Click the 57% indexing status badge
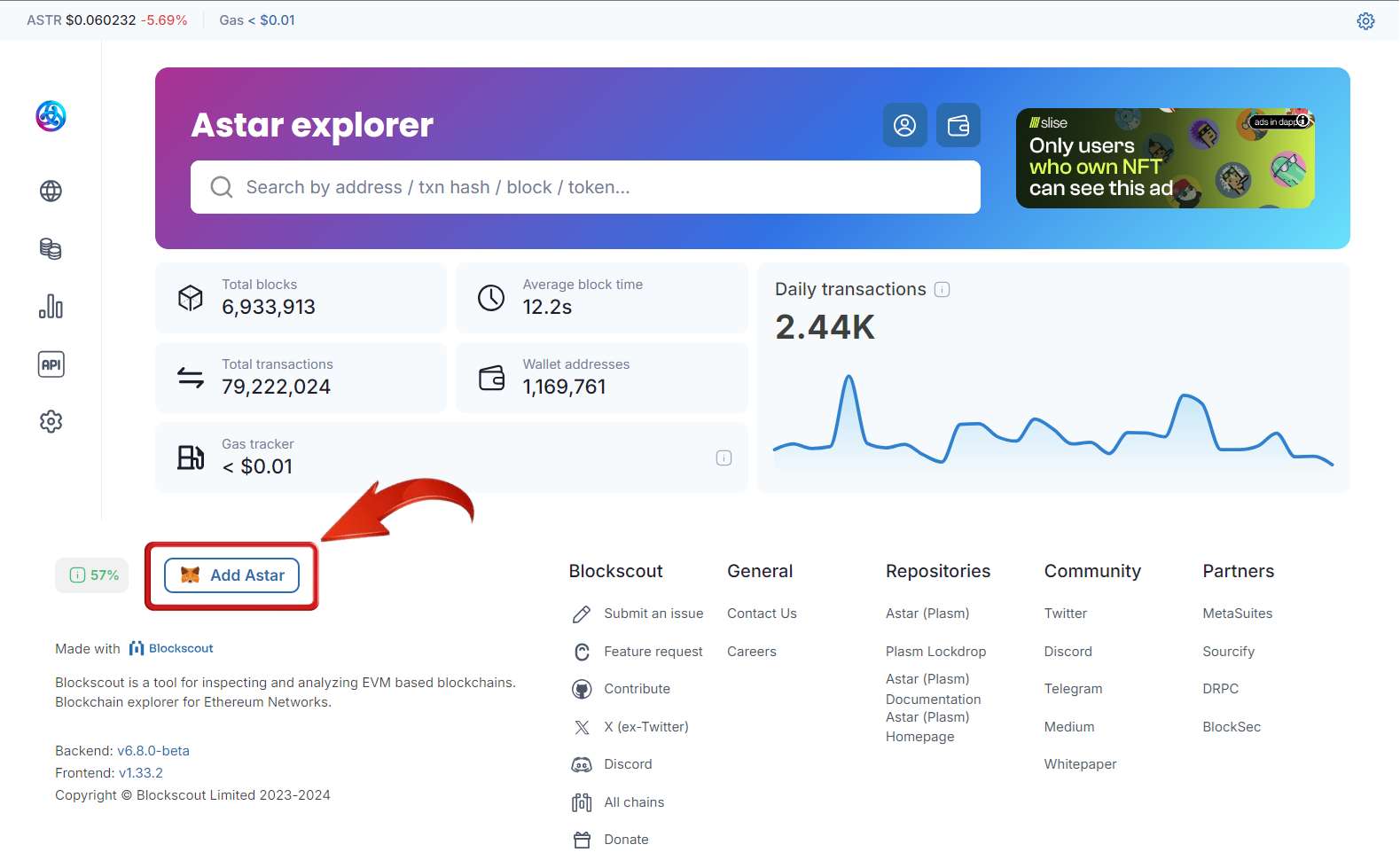 92,575
